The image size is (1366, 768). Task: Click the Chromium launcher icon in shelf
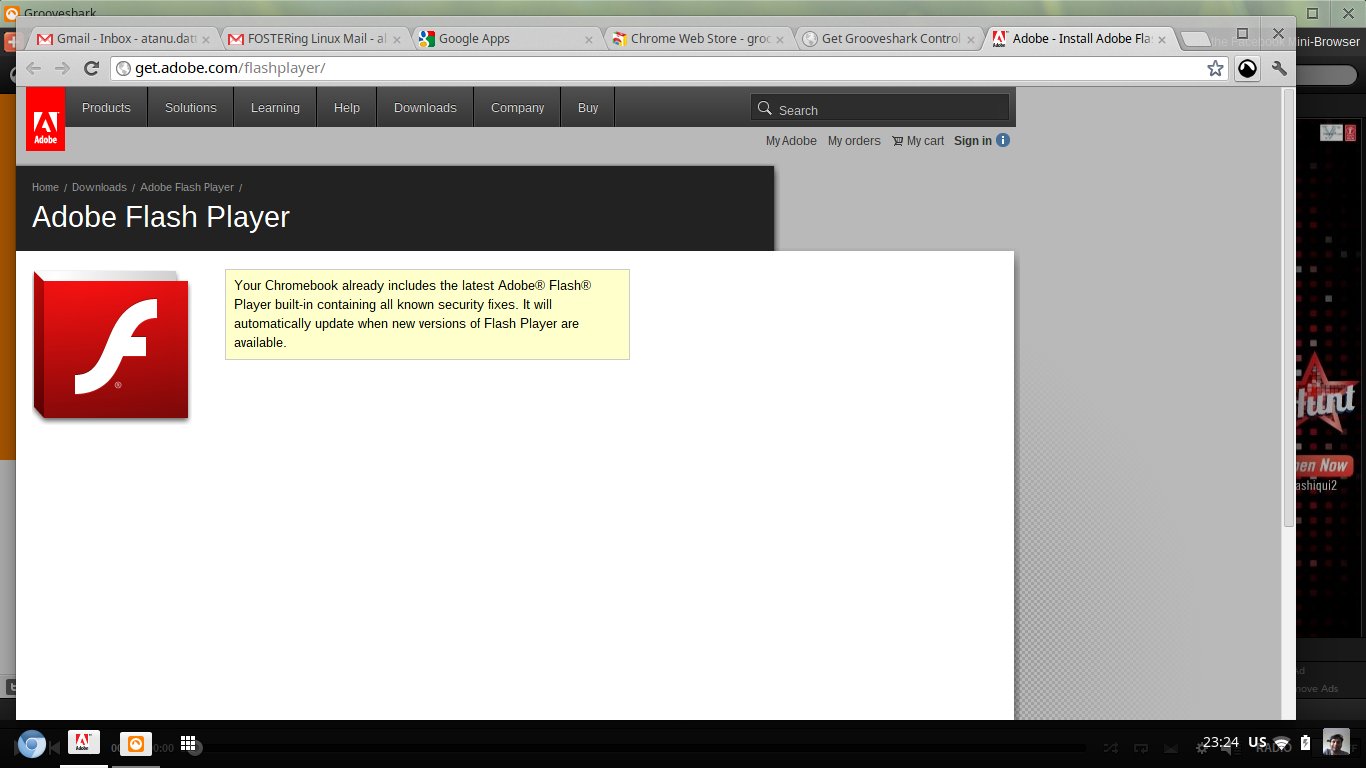pyautogui.click(x=32, y=745)
